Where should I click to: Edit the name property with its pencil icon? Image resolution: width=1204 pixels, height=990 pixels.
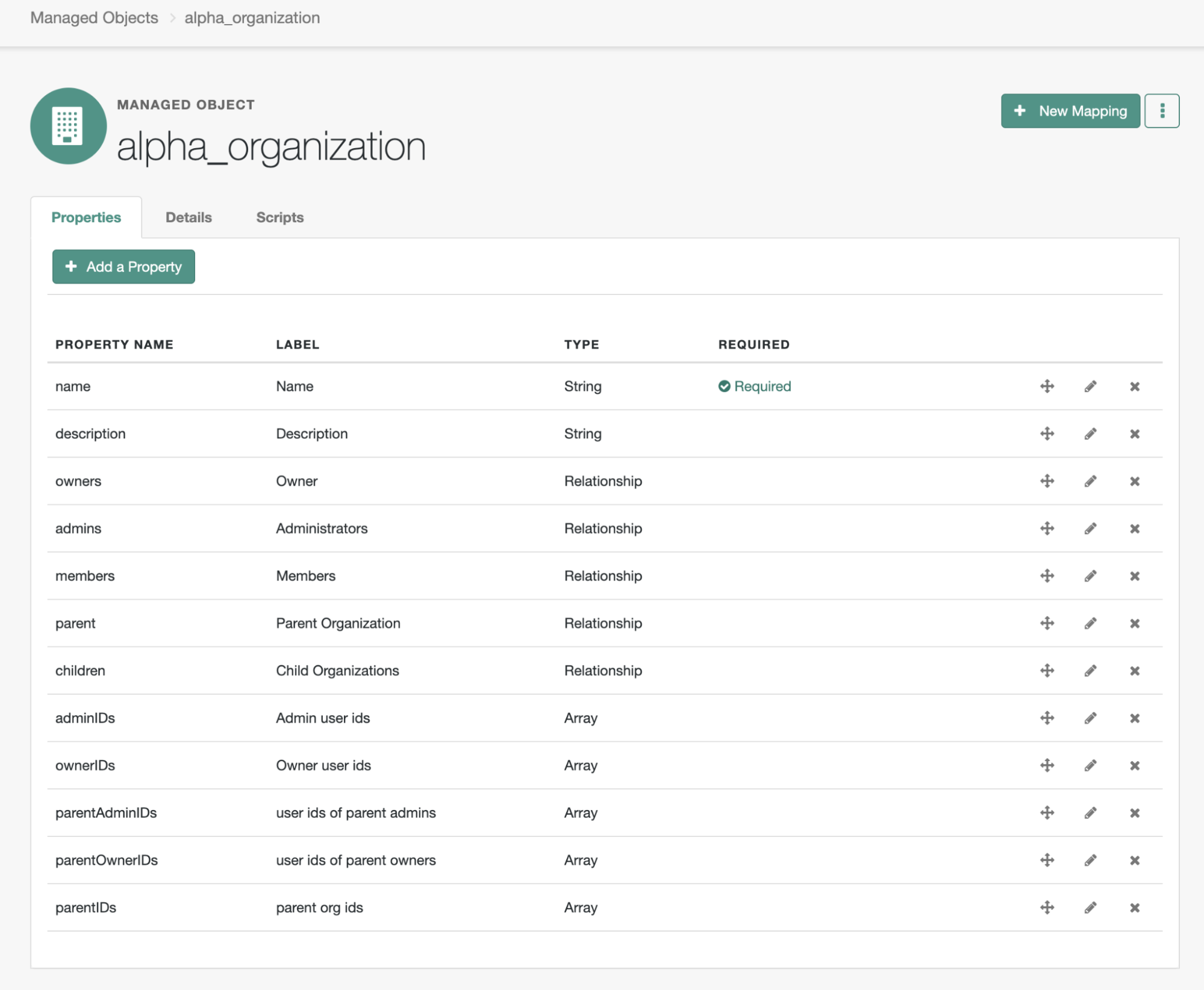tap(1090, 386)
